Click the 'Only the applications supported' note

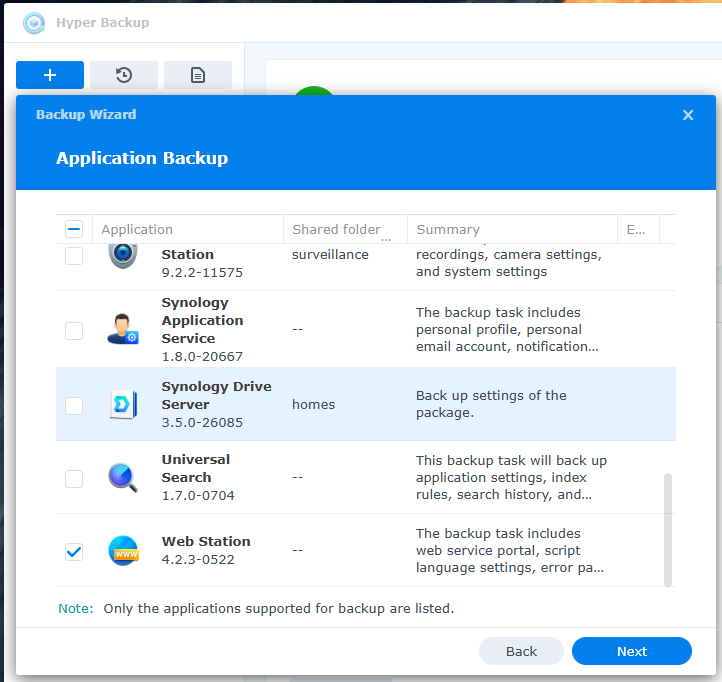(279, 608)
